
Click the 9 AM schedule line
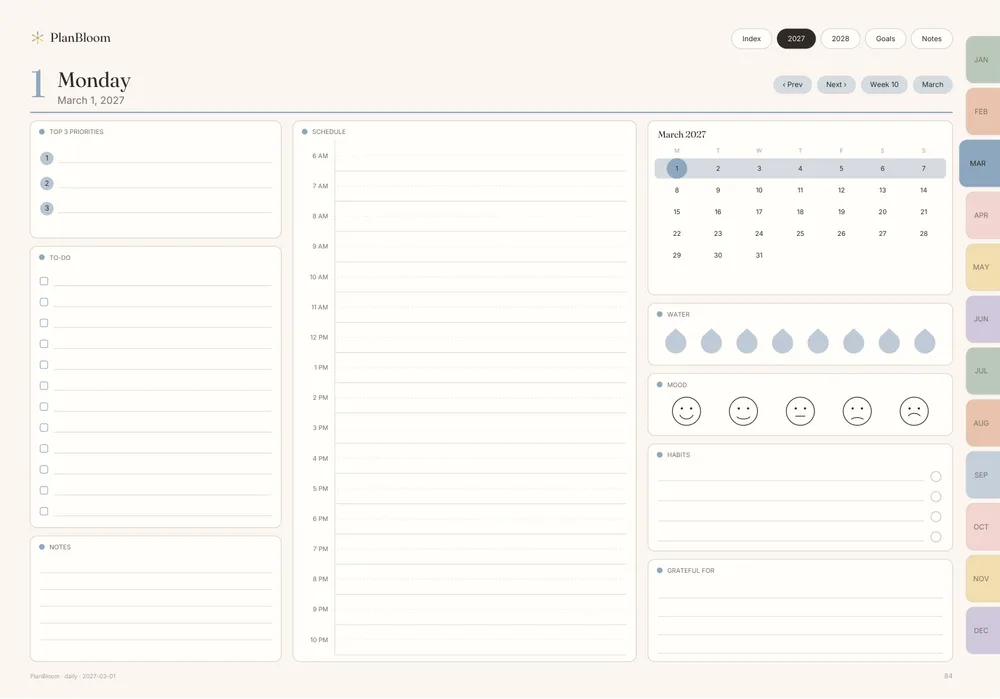click(481, 246)
